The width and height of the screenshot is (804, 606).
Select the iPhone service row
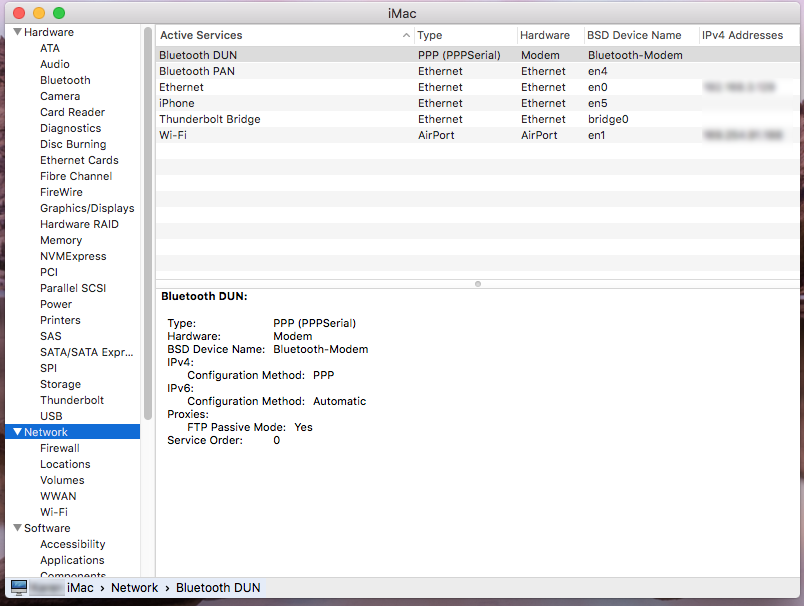pos(250,103)
